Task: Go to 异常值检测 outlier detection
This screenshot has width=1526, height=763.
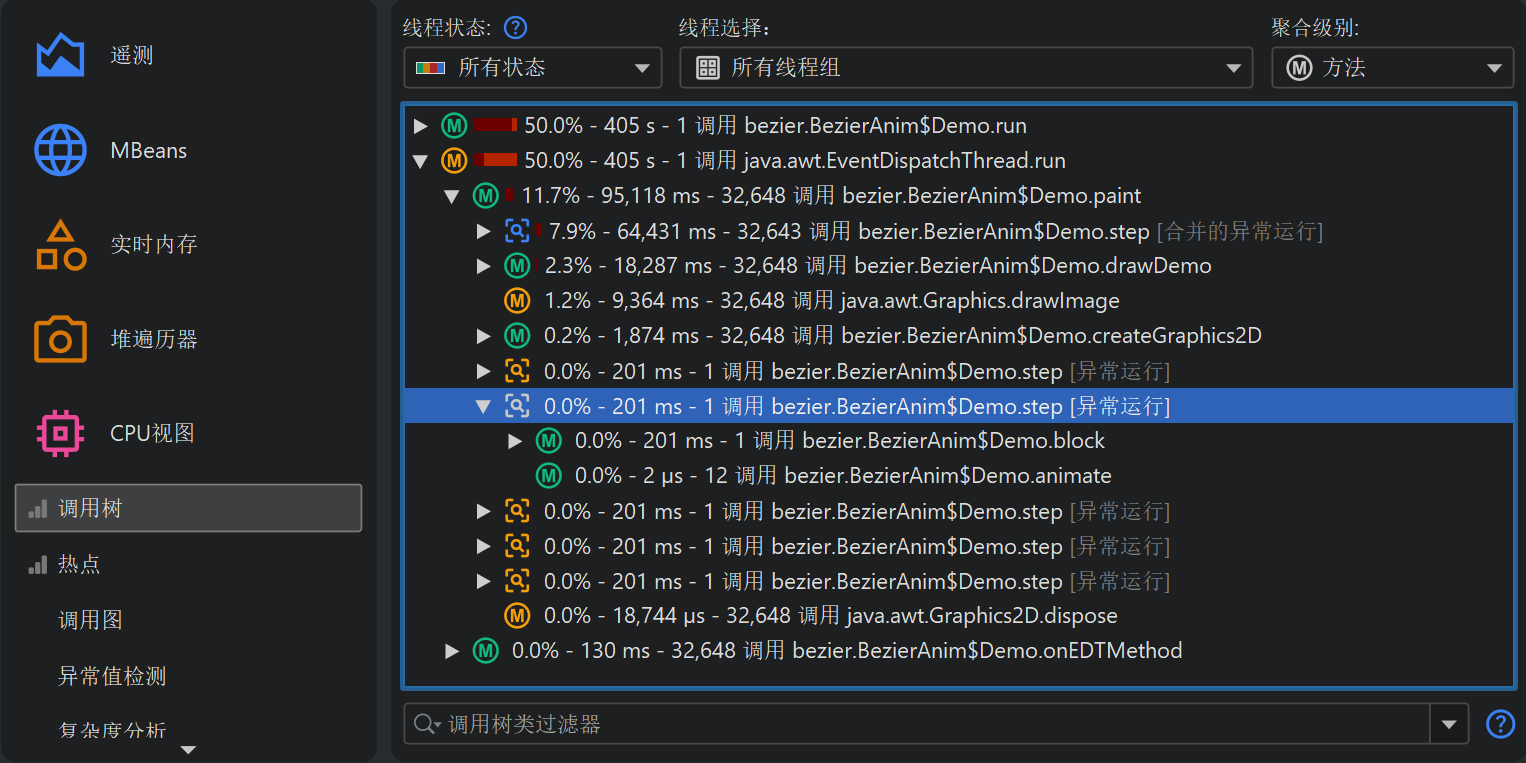Action: point(112,677)
